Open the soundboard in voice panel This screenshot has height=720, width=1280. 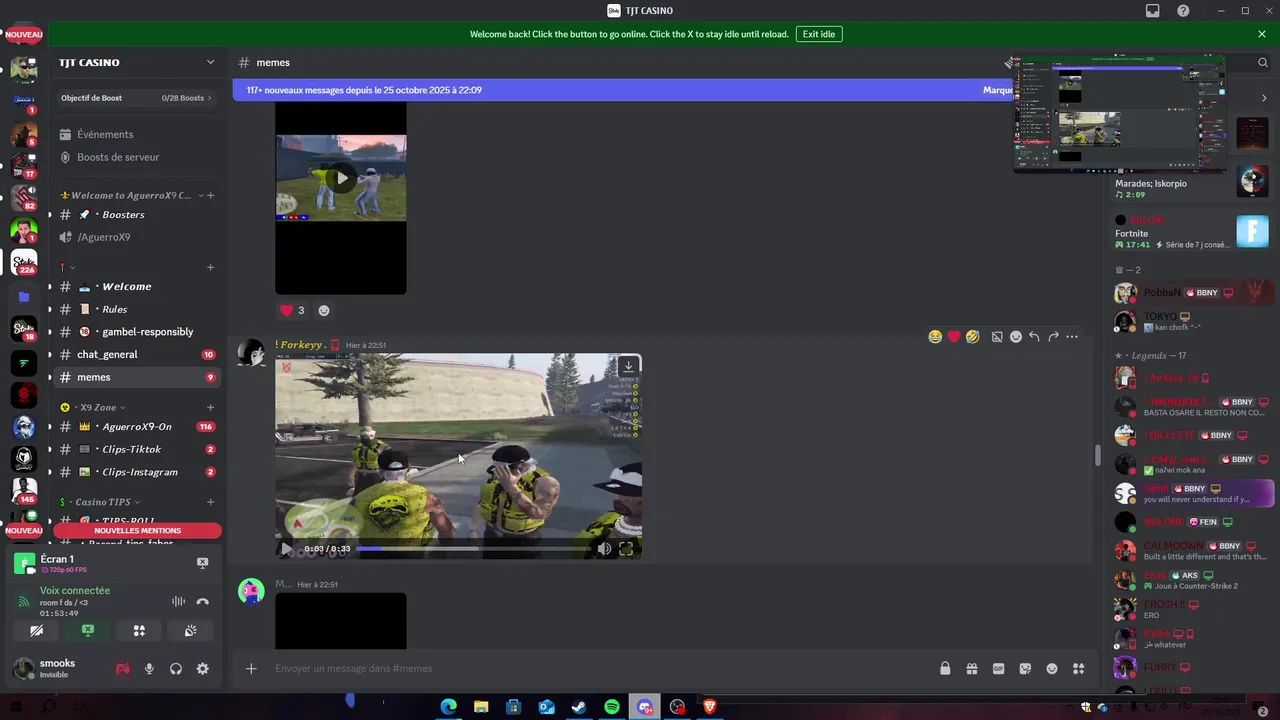[190, 631]
